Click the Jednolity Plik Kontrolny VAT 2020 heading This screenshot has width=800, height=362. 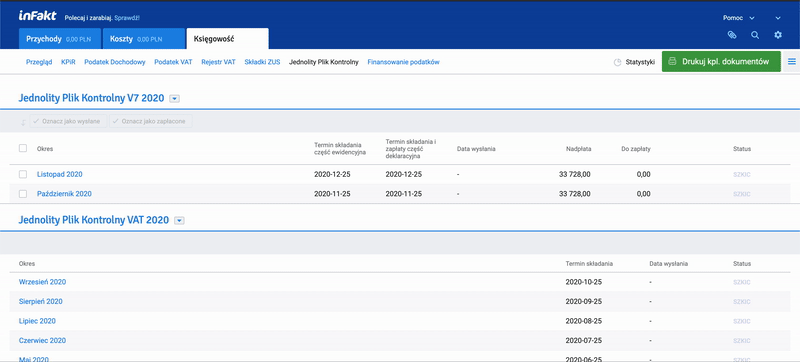[x=93, y=220]
